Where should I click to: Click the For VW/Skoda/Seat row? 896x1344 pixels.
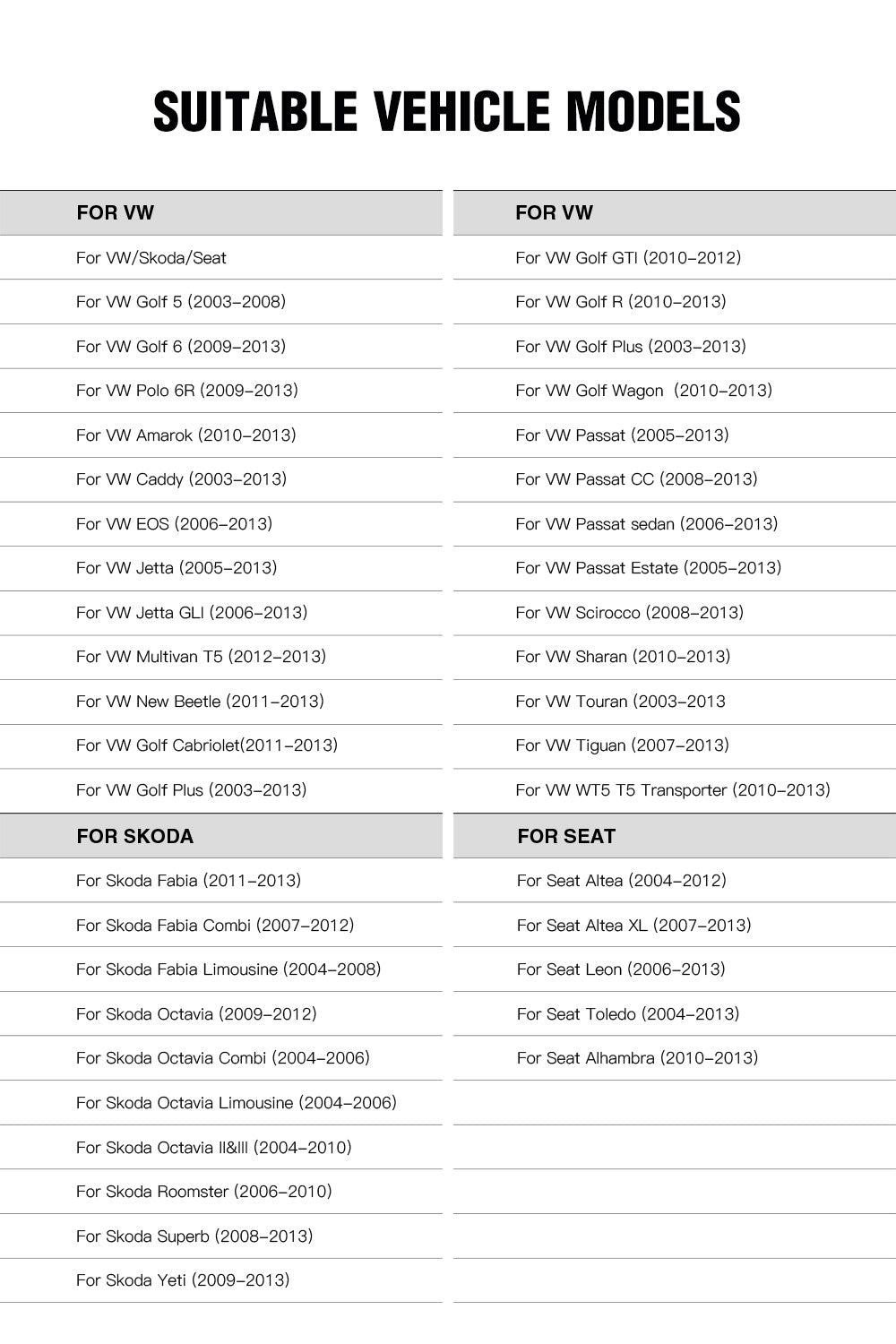click(x=151, y=258)
